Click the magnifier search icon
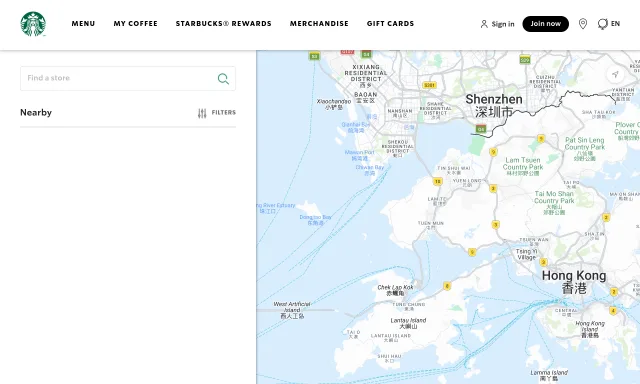This screenshot has width=640, height=384. coord(223,78)
